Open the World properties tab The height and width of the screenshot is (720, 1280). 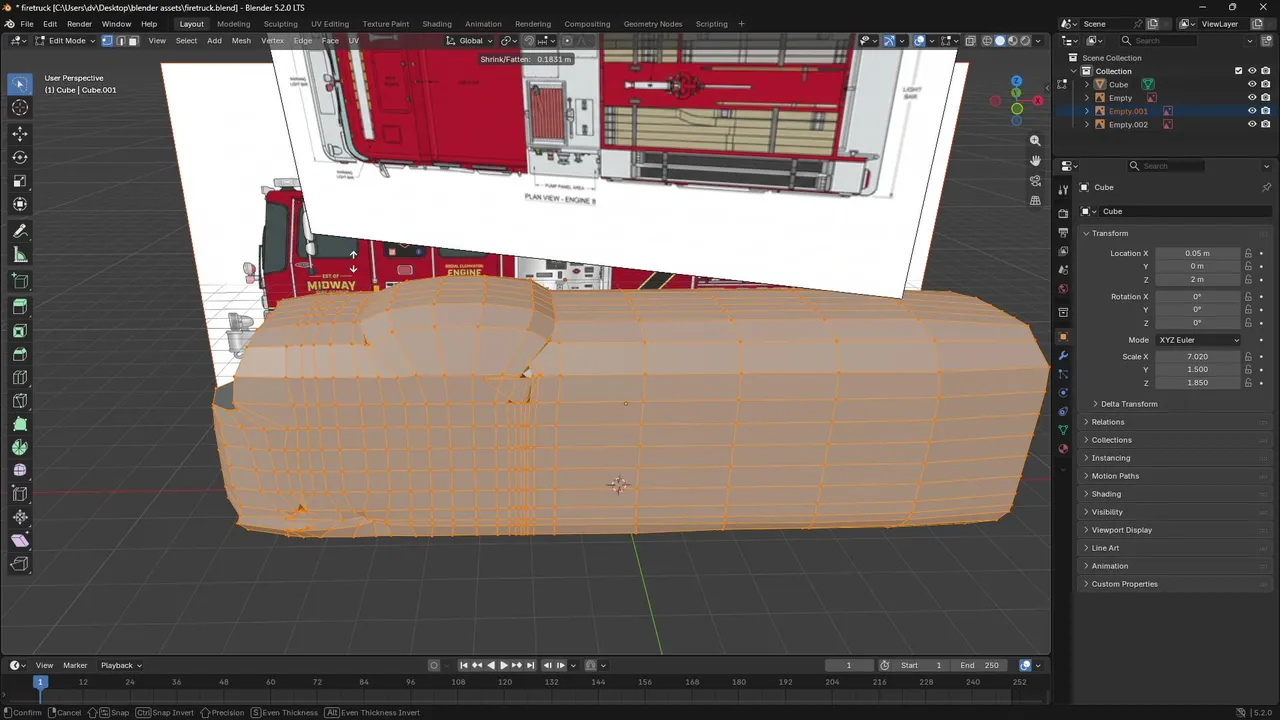[1063, 289]
